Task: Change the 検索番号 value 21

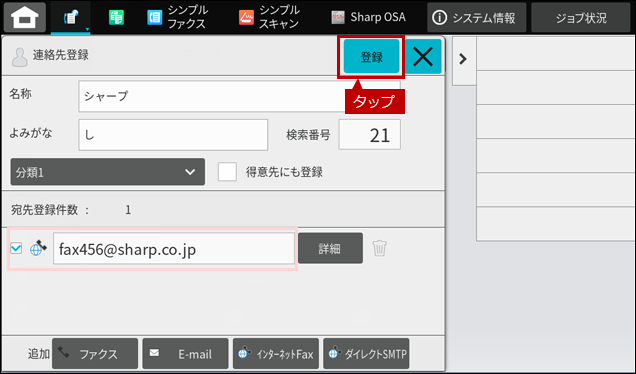Action: (370, 135)
